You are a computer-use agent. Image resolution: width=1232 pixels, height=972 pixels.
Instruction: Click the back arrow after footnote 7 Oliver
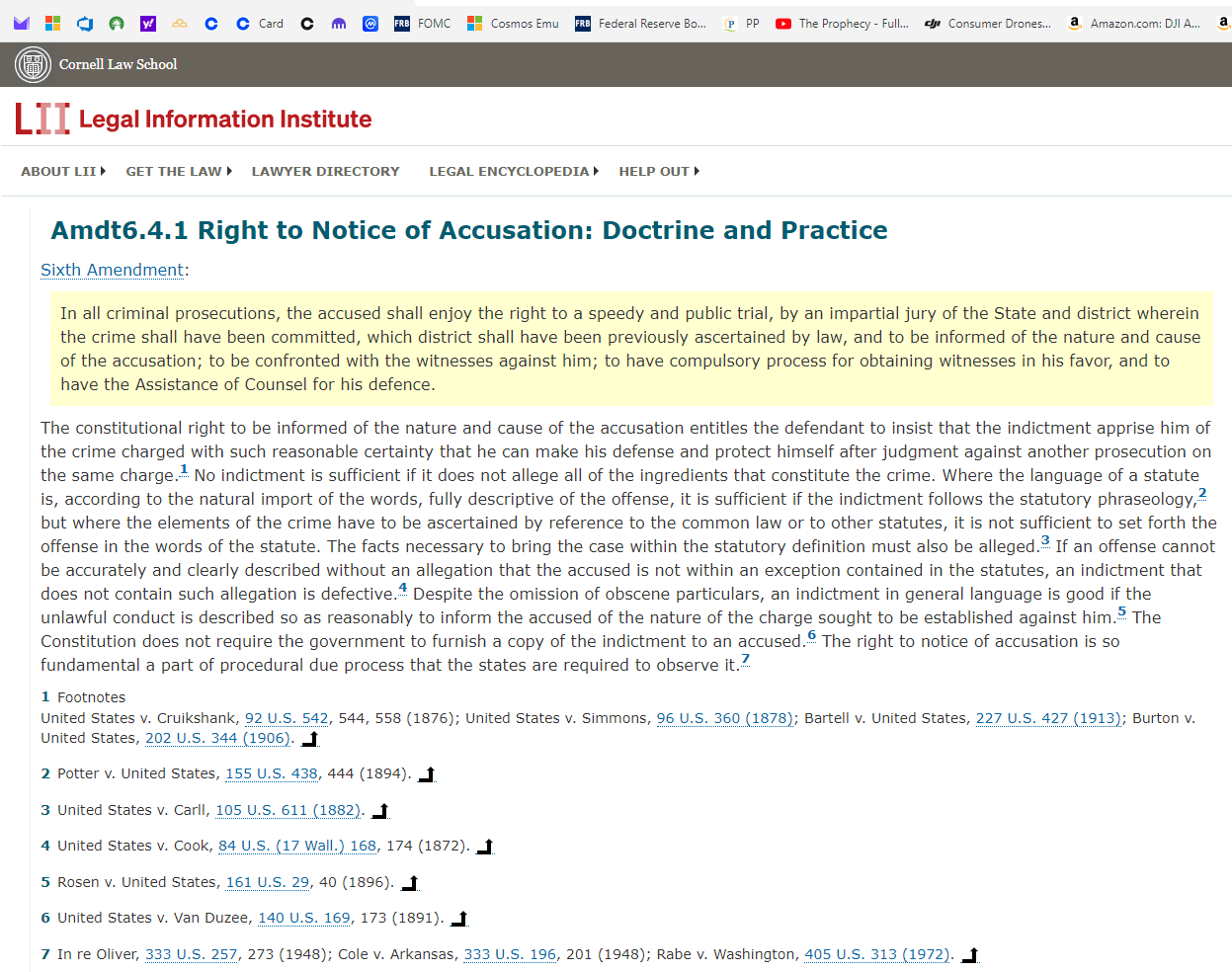coord(970,955)
